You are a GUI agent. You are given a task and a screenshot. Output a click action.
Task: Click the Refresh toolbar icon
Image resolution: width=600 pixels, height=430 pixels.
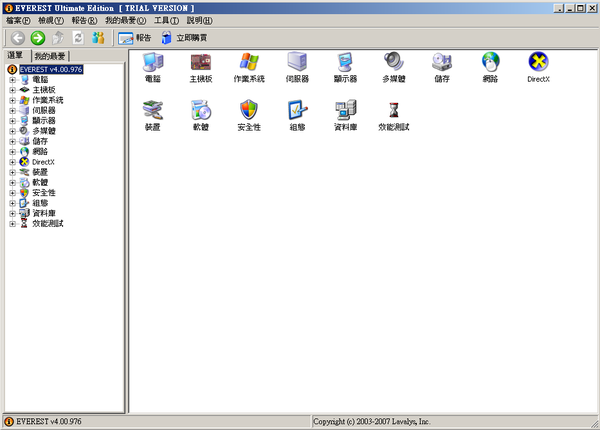[x=78, y=38]
